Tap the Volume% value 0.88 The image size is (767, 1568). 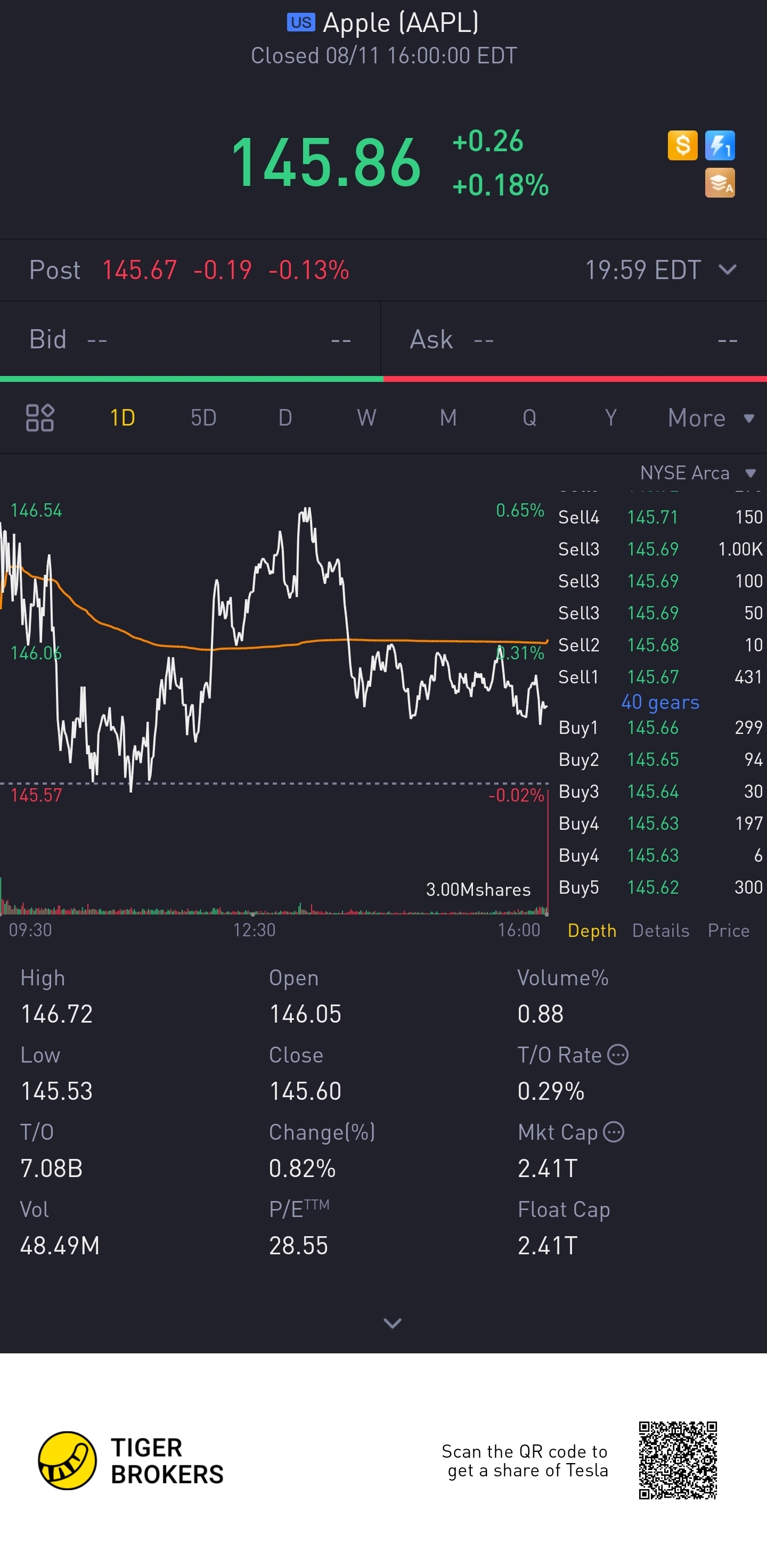pyautogui.click(x=541, y=1014)
